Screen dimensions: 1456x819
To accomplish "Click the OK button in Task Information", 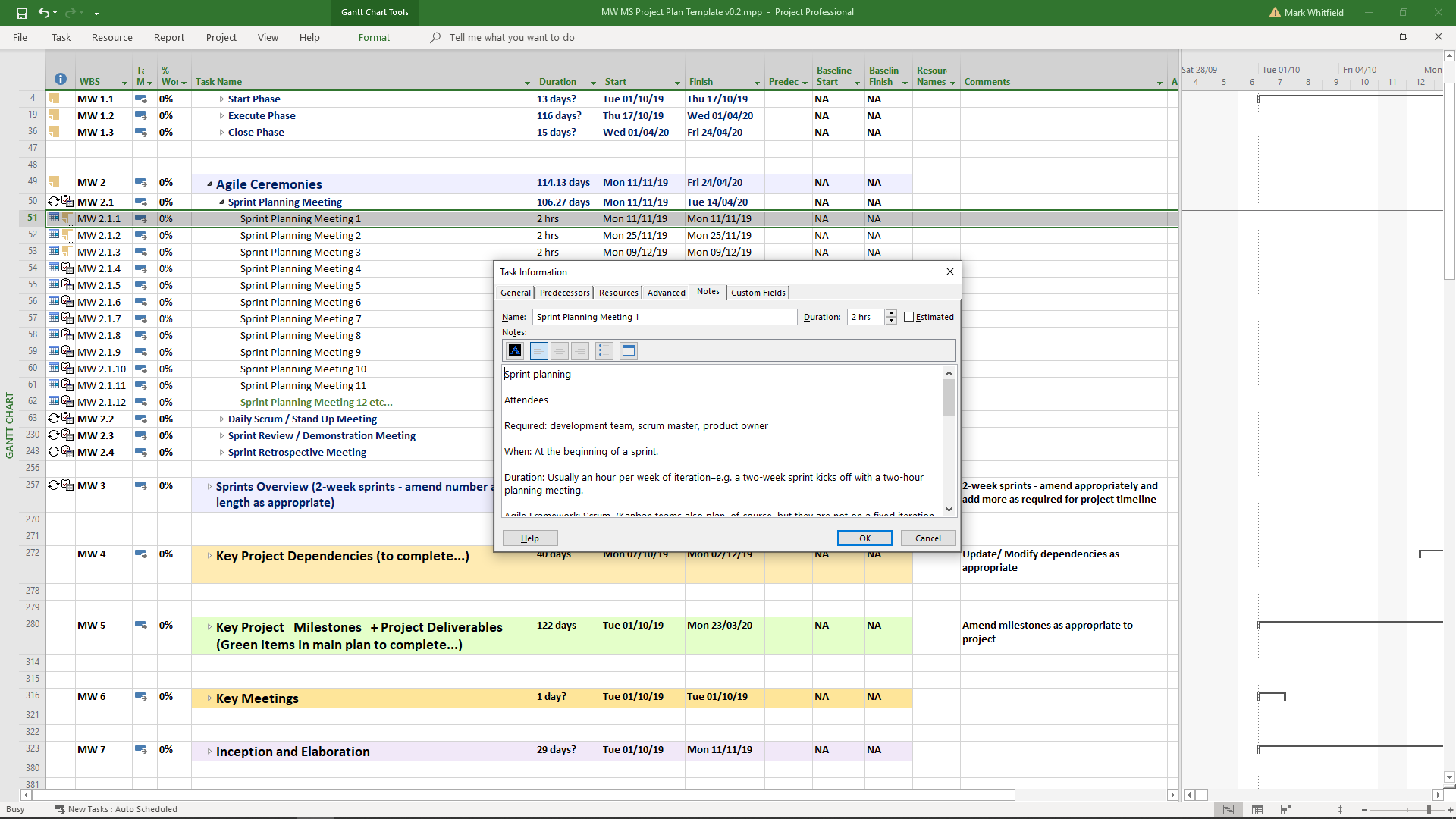I will [x=864, y=538].
